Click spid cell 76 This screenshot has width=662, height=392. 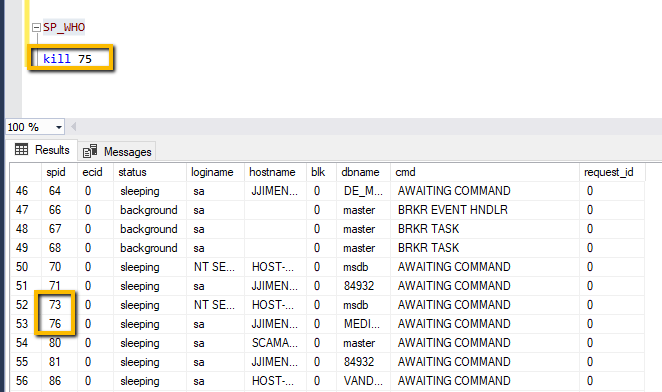click(x=59, y=324)
